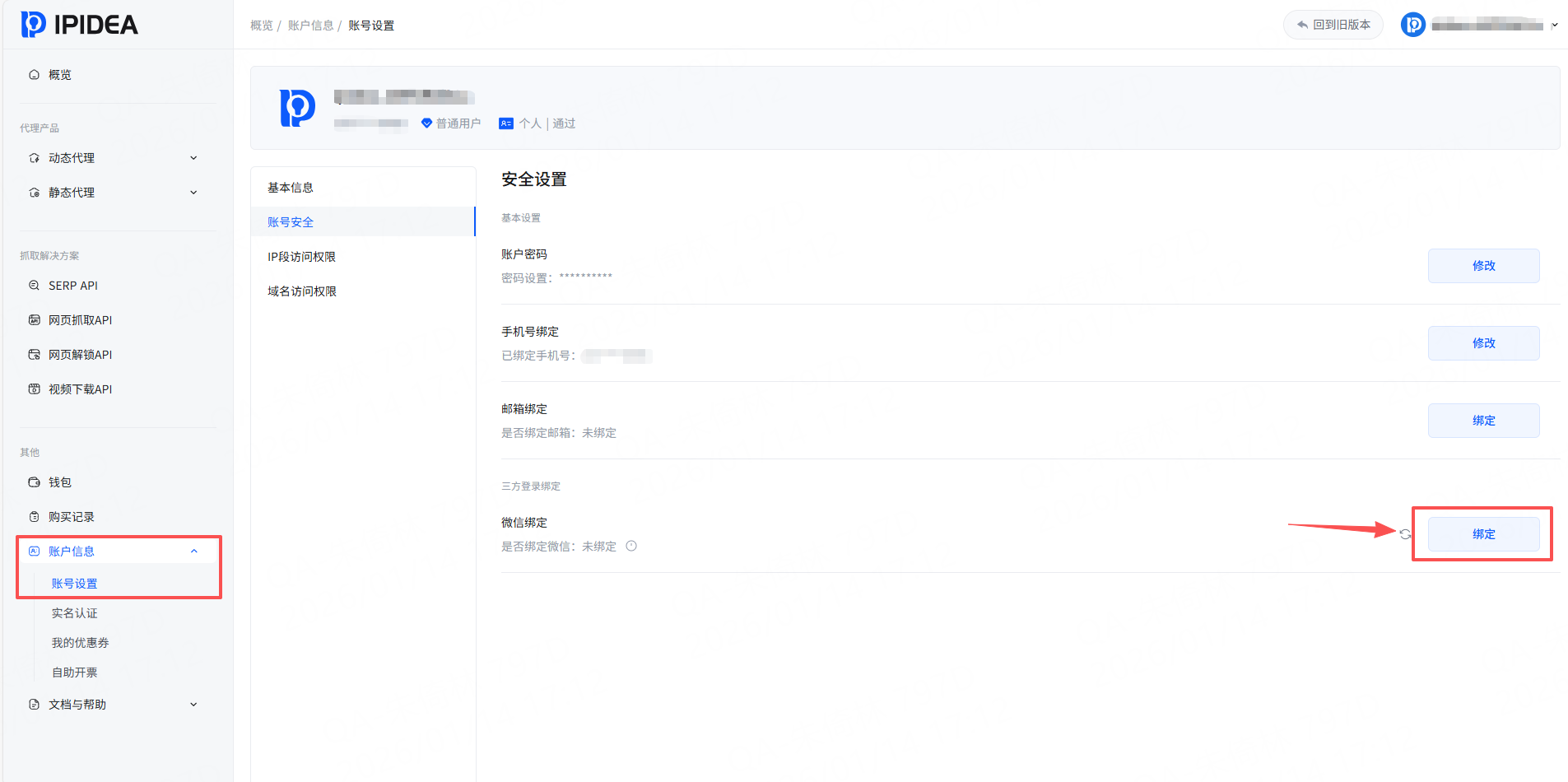The height and width of the screenshot is (782, 1568).
Task: Click 修改 button for account password
Action: (1483, 266)
